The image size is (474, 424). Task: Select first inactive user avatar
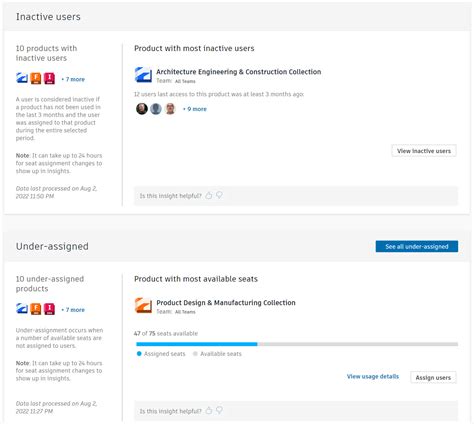pos(142,109)
